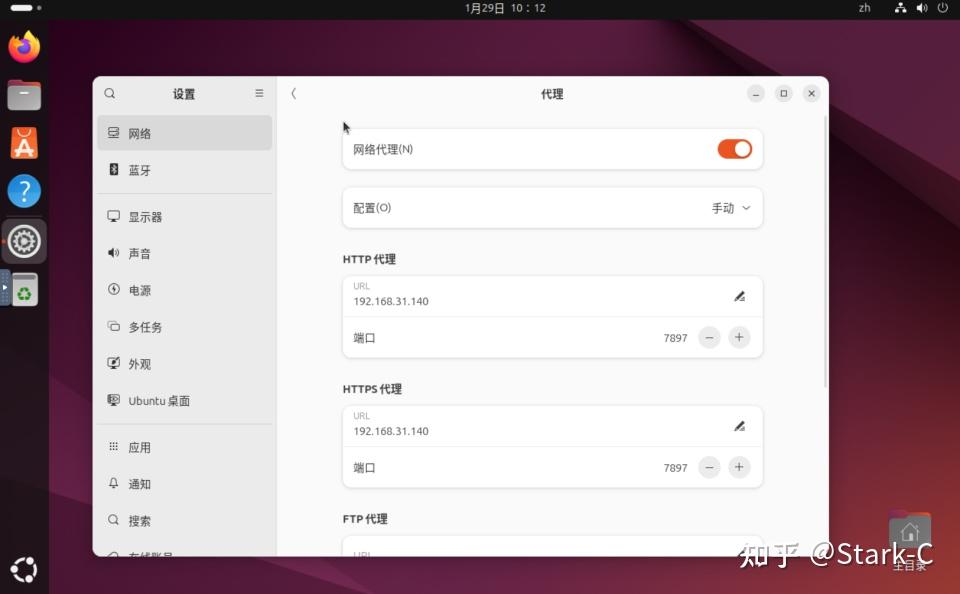
Task: Click the Bluetooth sidebar icon
Action: point(113,169)
